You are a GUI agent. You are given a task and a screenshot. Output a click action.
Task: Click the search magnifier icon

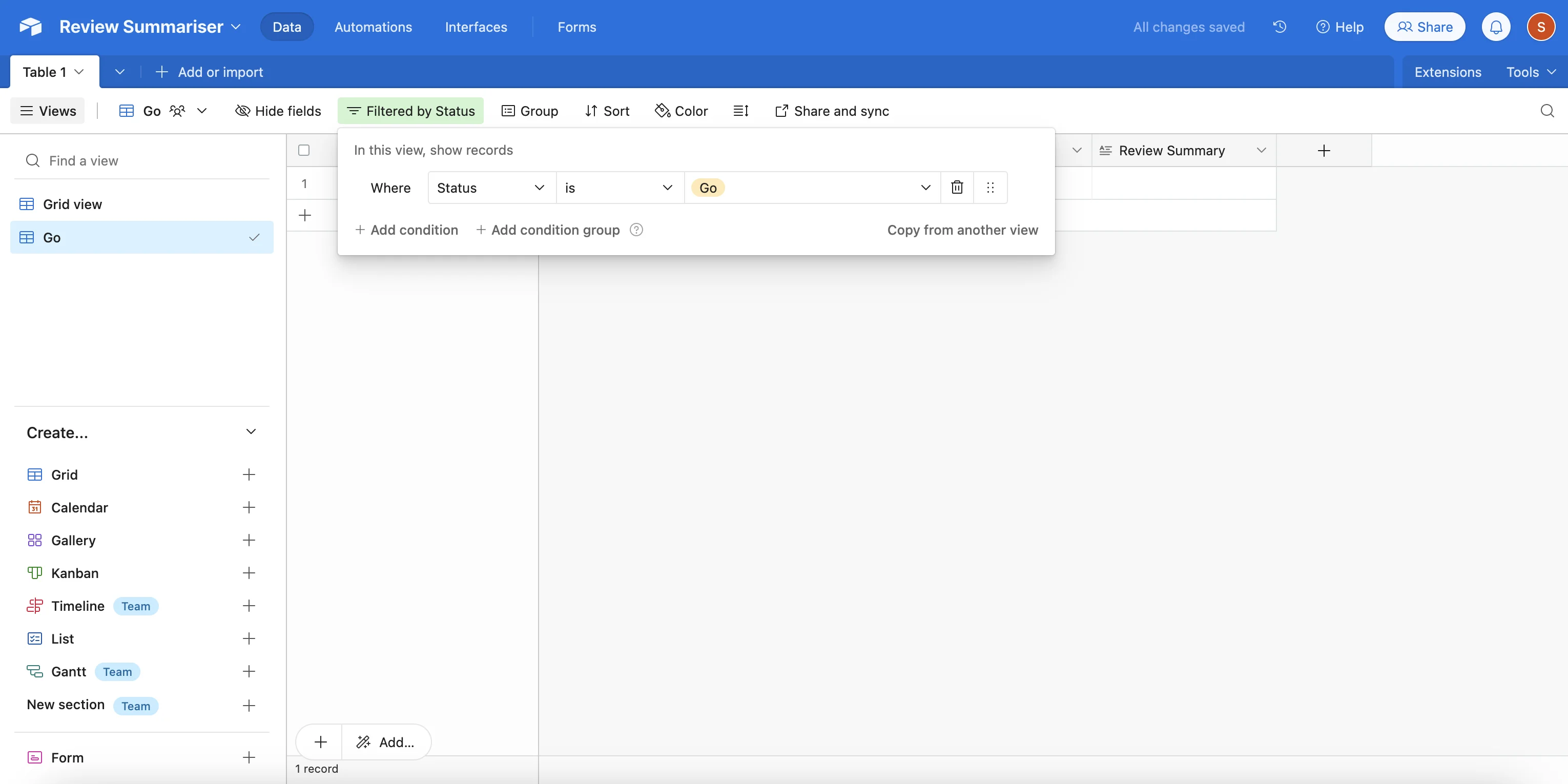pyautogui.click(x=1546, y=111)
